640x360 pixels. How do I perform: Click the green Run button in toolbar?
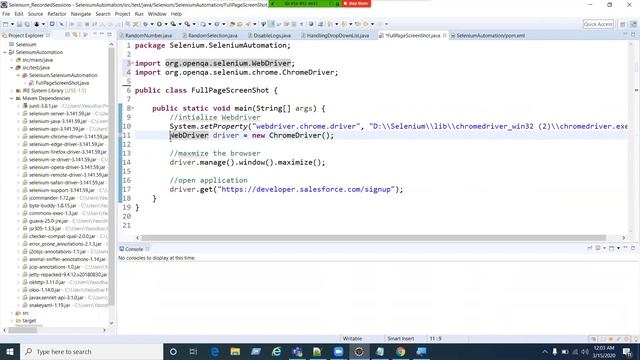click(x=159, y=24)
